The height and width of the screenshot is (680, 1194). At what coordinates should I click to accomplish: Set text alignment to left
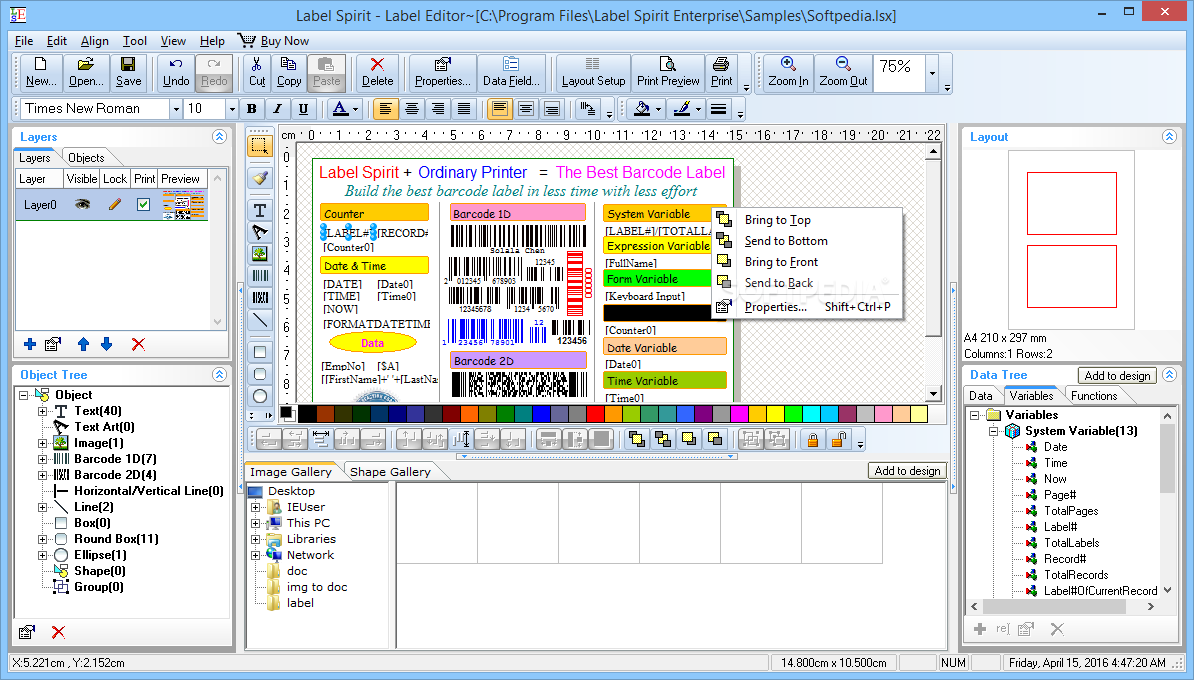click(385, 109)
